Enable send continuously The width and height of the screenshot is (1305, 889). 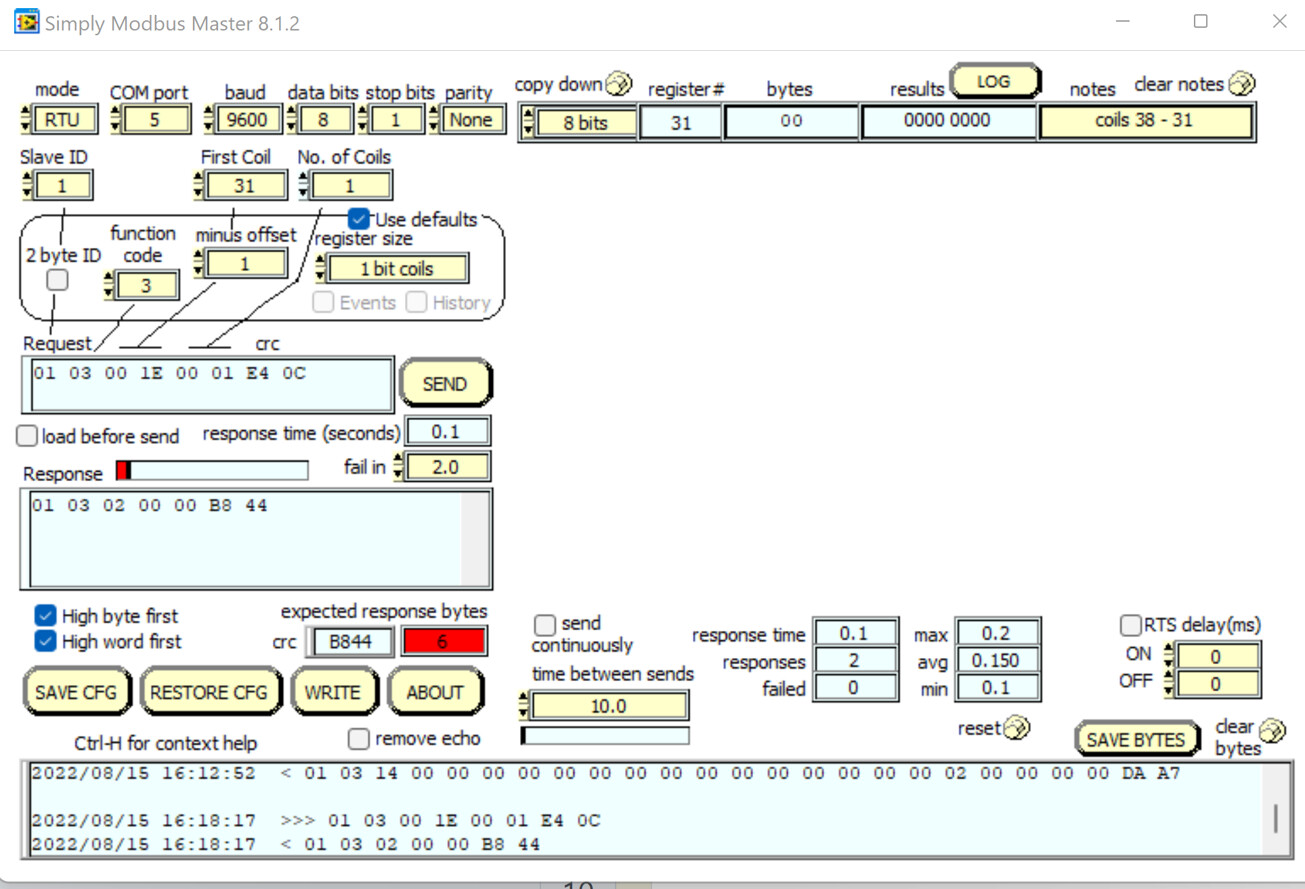[x=544, y=624]
